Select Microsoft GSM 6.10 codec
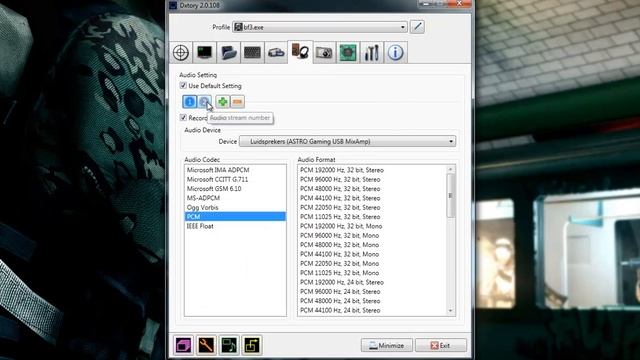This screenshot has width=640, height=360. 235,189
